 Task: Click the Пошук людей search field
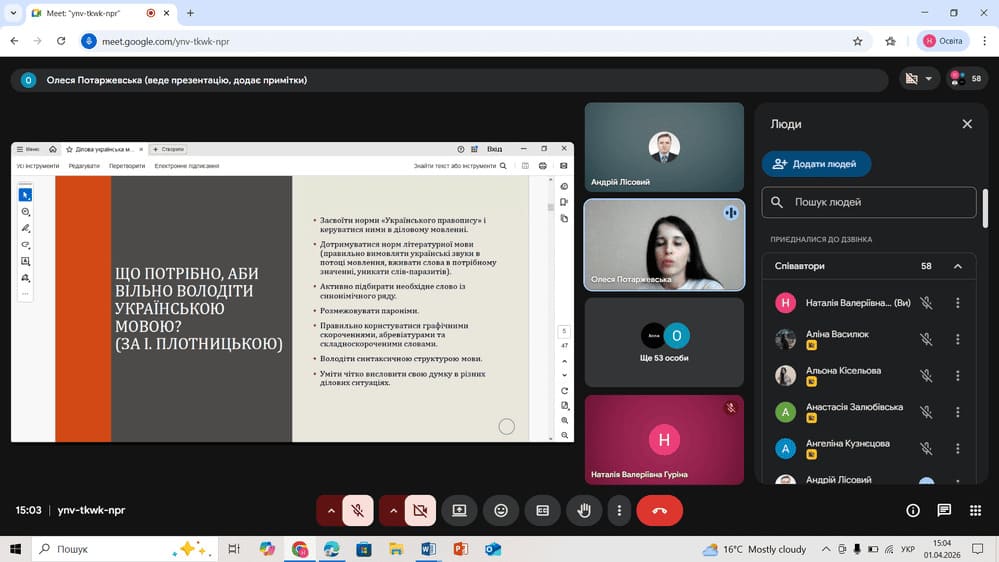[868, 202]
